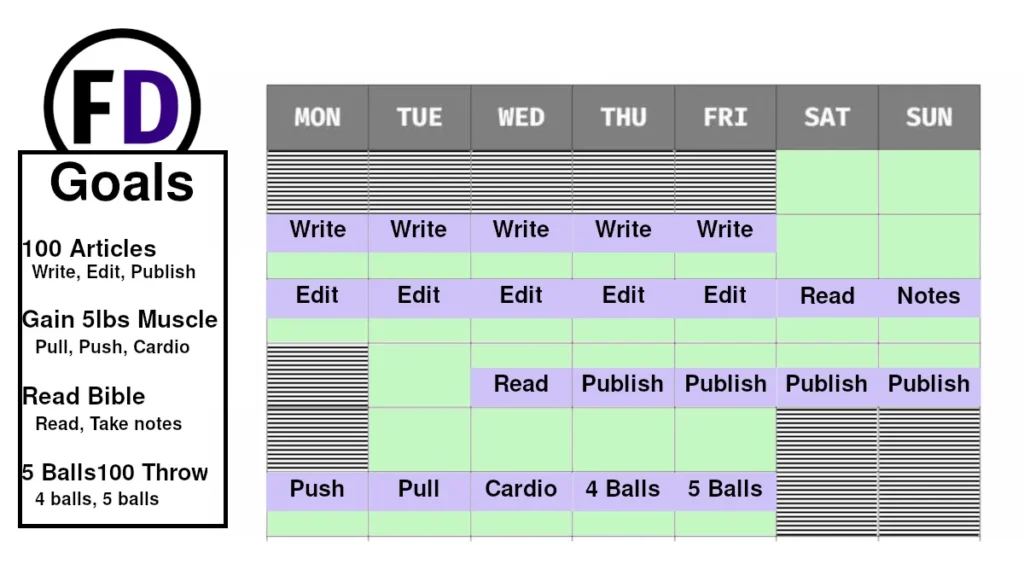
Task: Select Monday's Write block
Action: pos(317,232)
